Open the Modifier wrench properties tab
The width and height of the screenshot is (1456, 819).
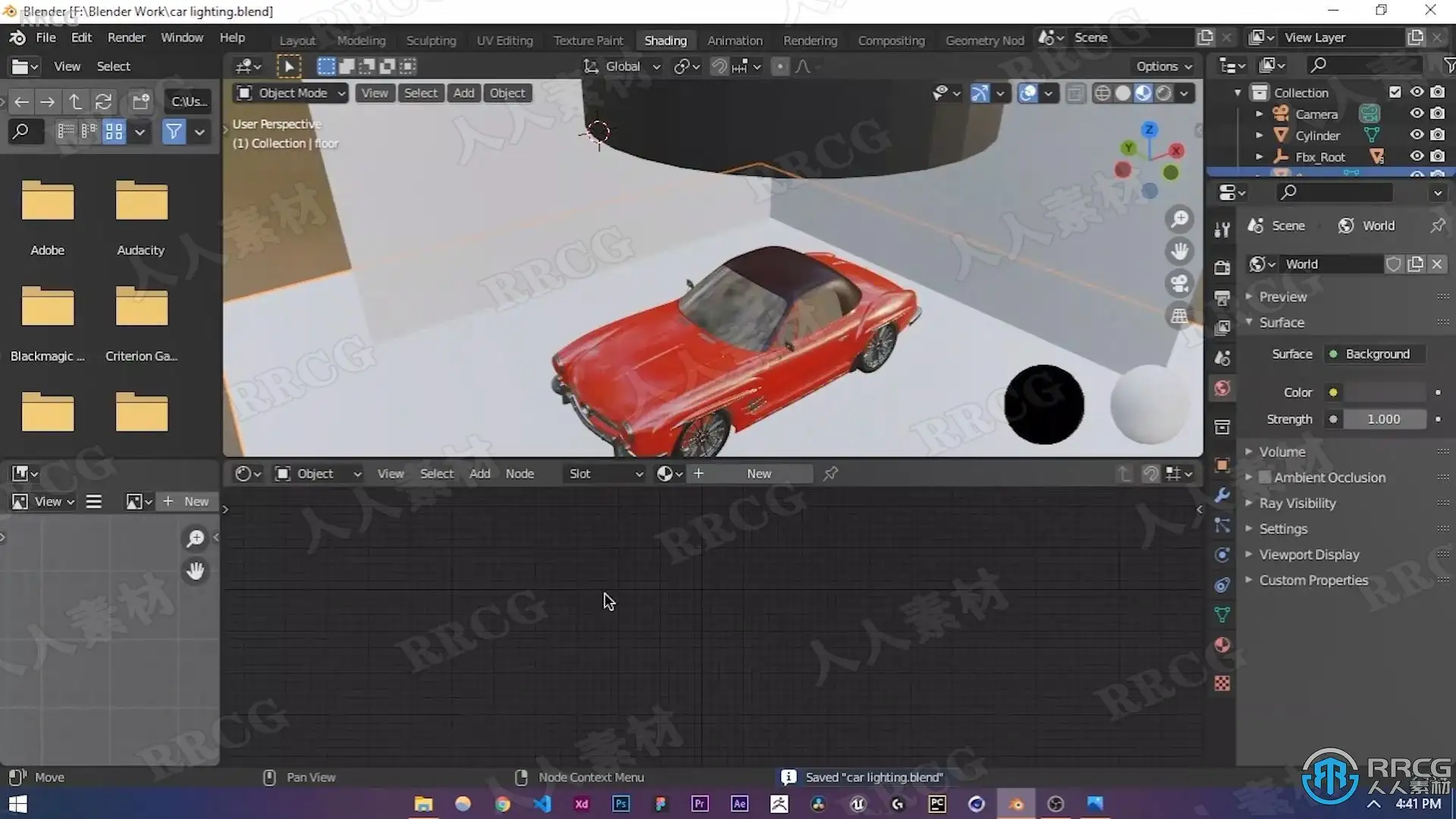click(1222, 495)
